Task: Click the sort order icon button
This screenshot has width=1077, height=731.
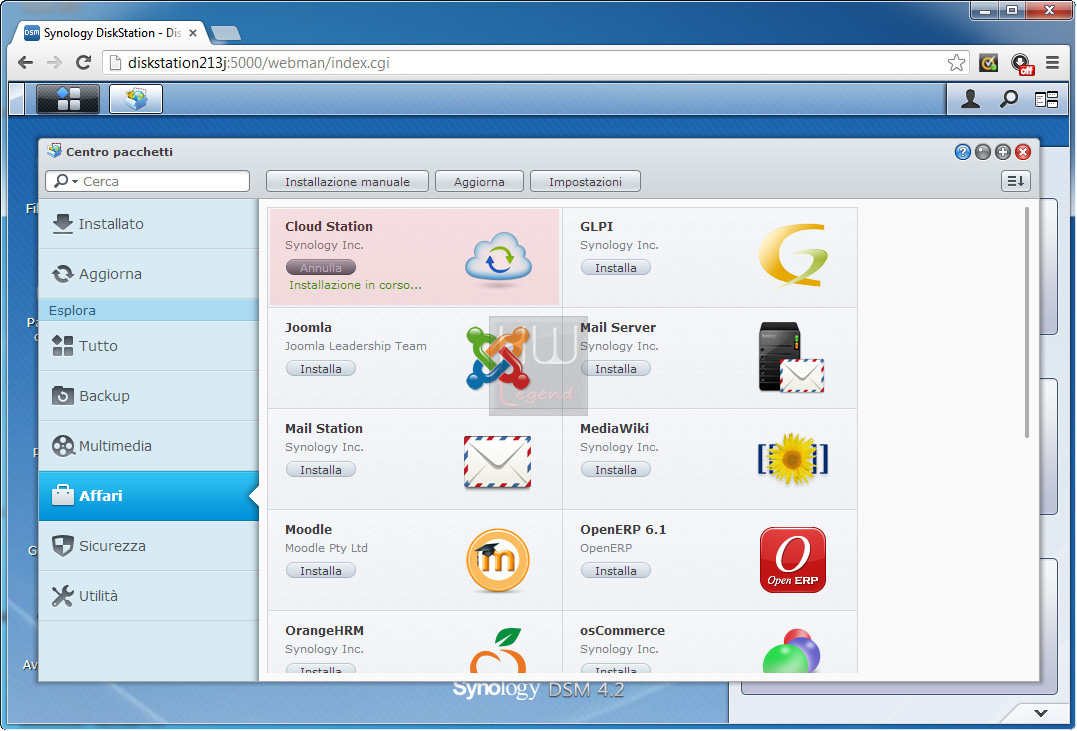Action: click(1015, 181)
